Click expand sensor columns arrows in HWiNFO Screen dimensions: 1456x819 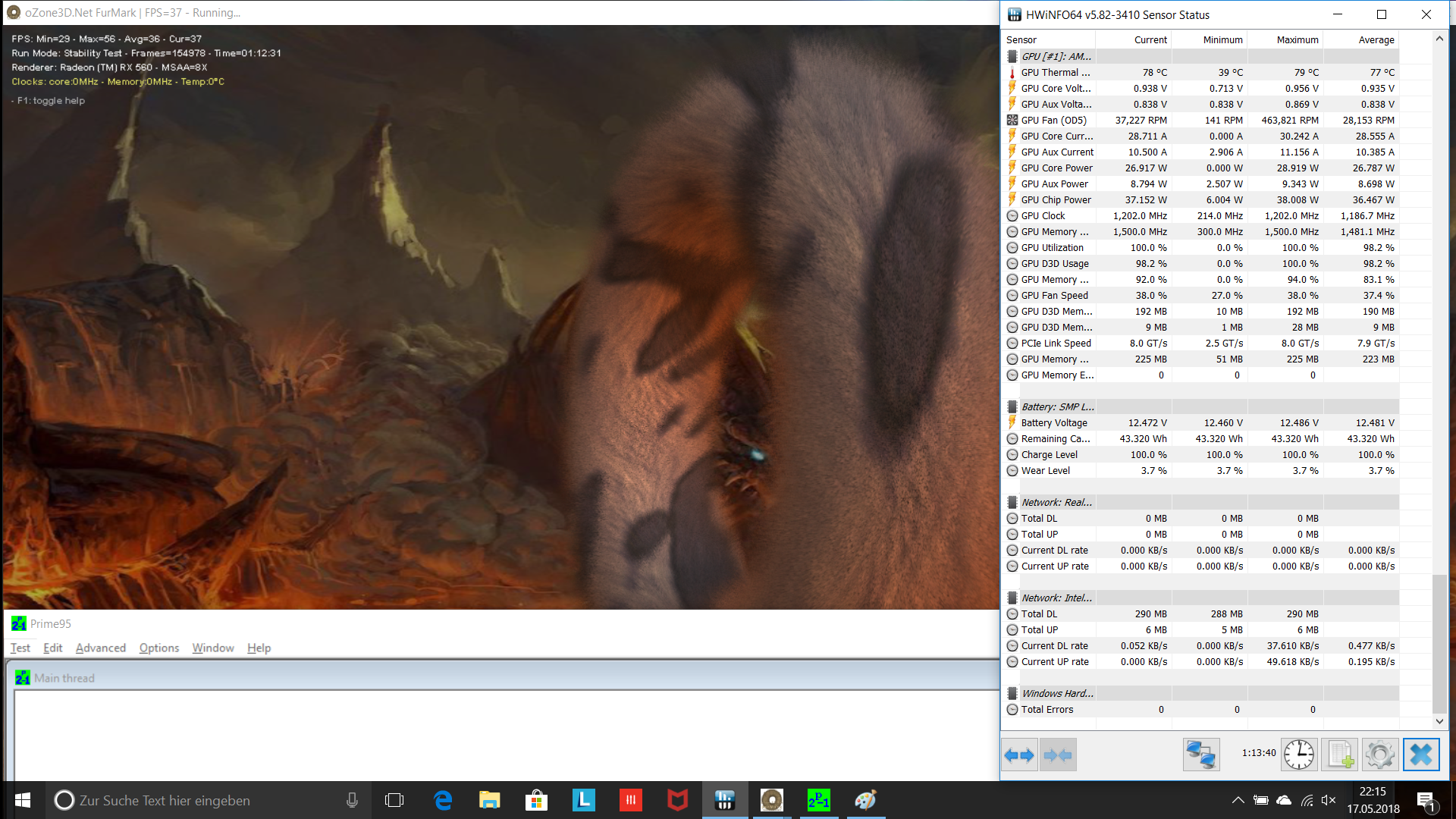tap(1019, 755)
